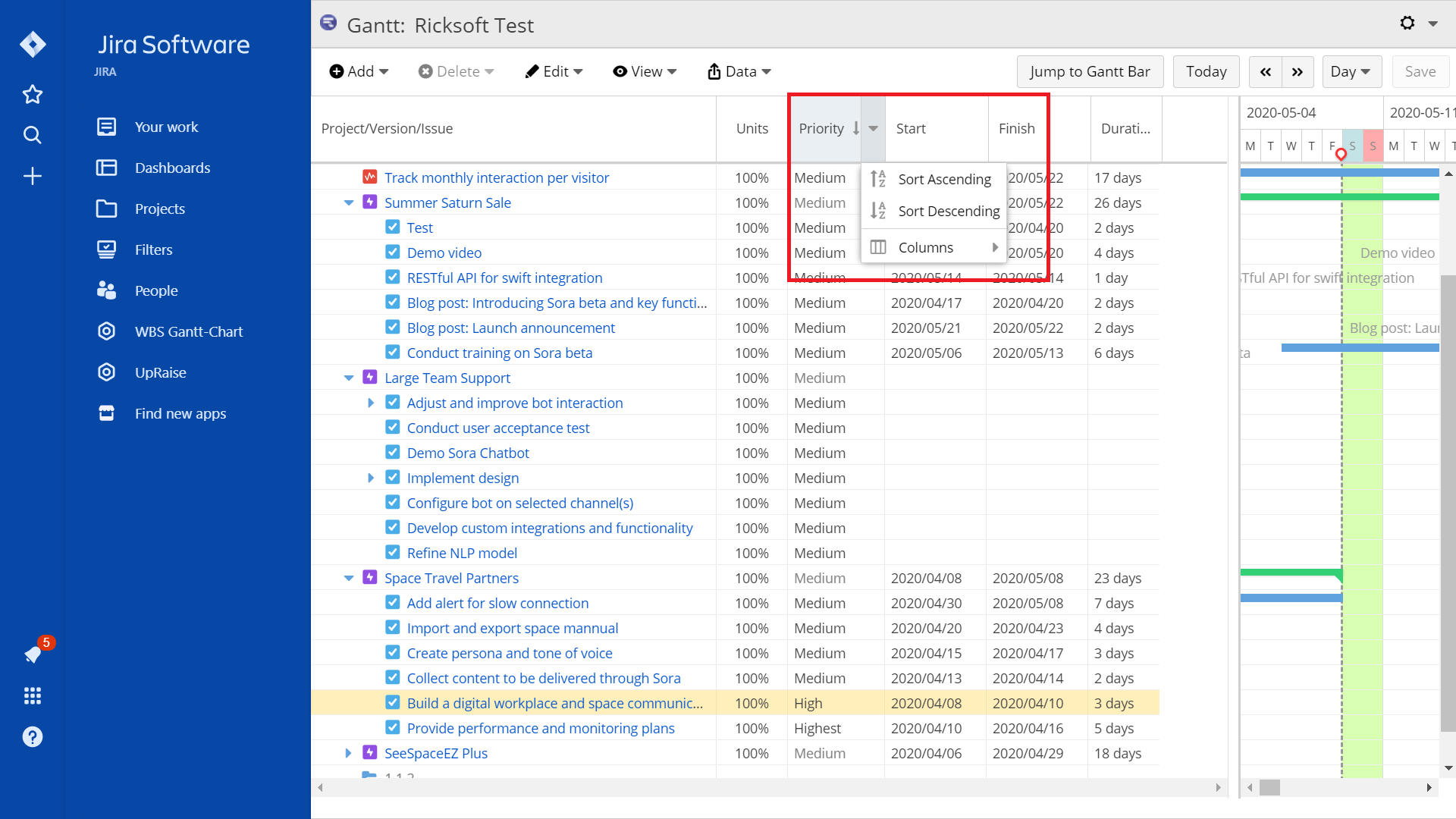Viewport: 1456px width, 819px height.
Task: Open the Track monthly interaction per visitor link
Action: pyautogui.click(x=497, y=177)
